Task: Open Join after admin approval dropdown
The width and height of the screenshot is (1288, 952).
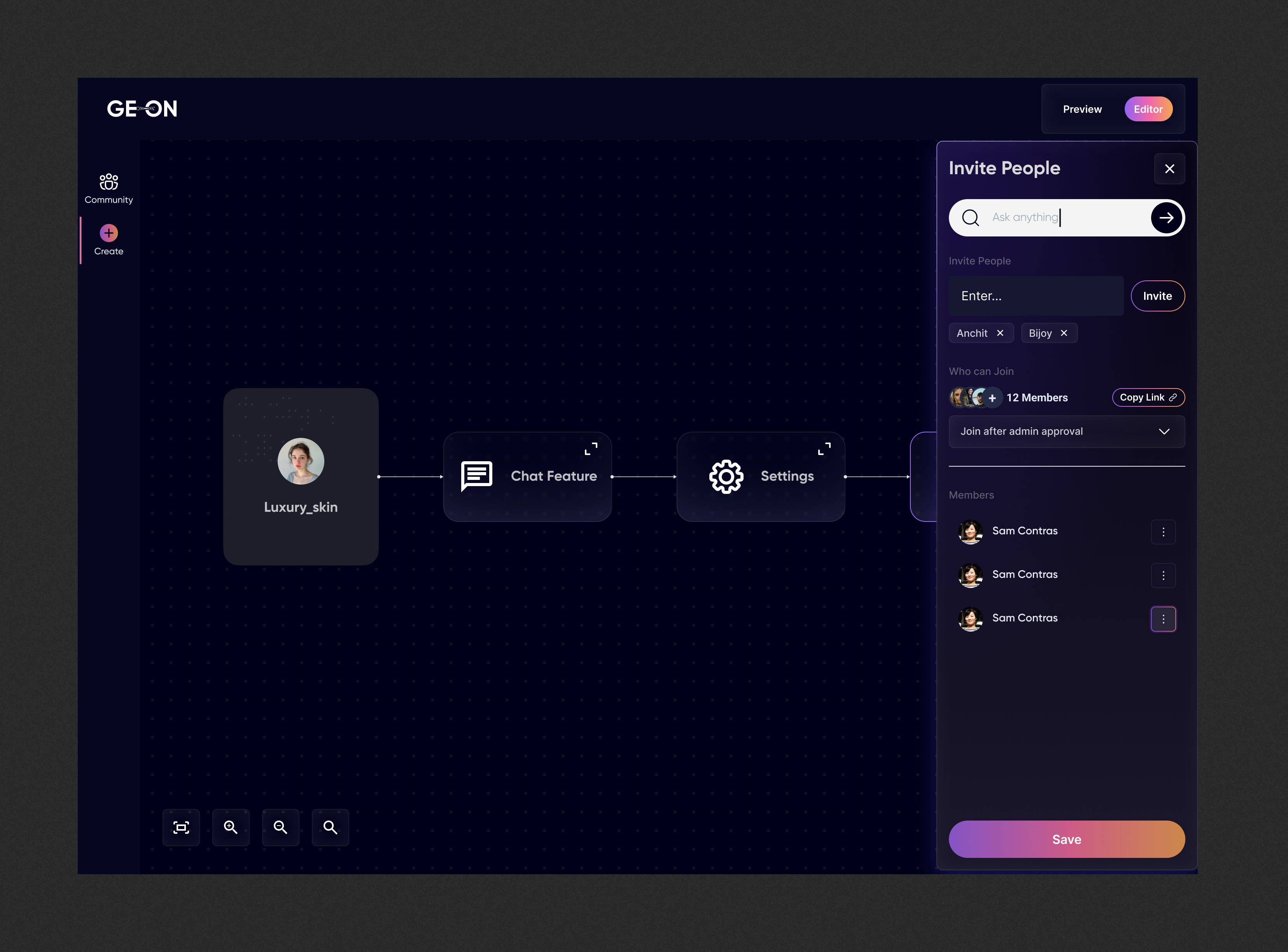Action: 1066,432
